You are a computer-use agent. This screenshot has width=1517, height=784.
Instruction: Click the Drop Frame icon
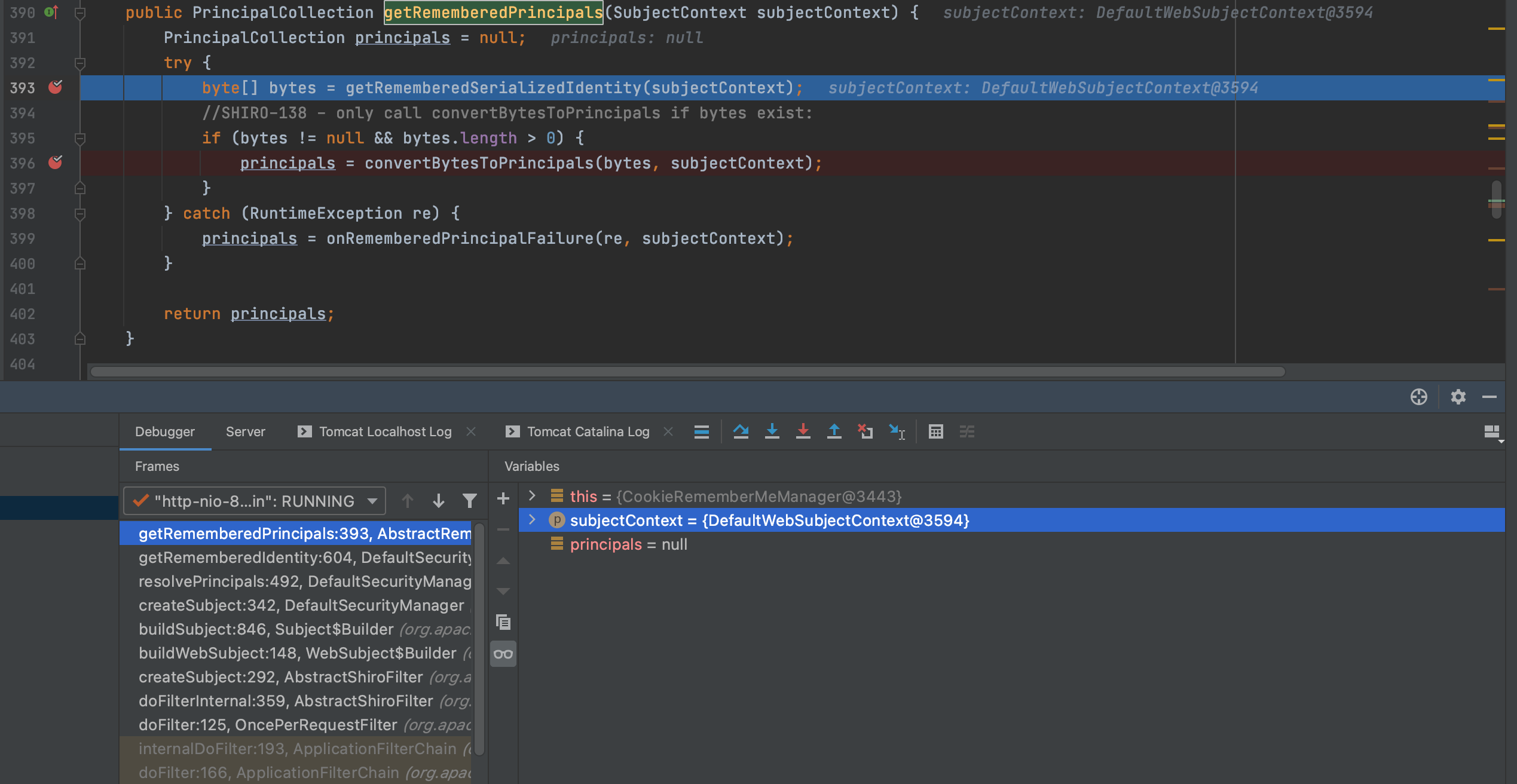[865, 431]
